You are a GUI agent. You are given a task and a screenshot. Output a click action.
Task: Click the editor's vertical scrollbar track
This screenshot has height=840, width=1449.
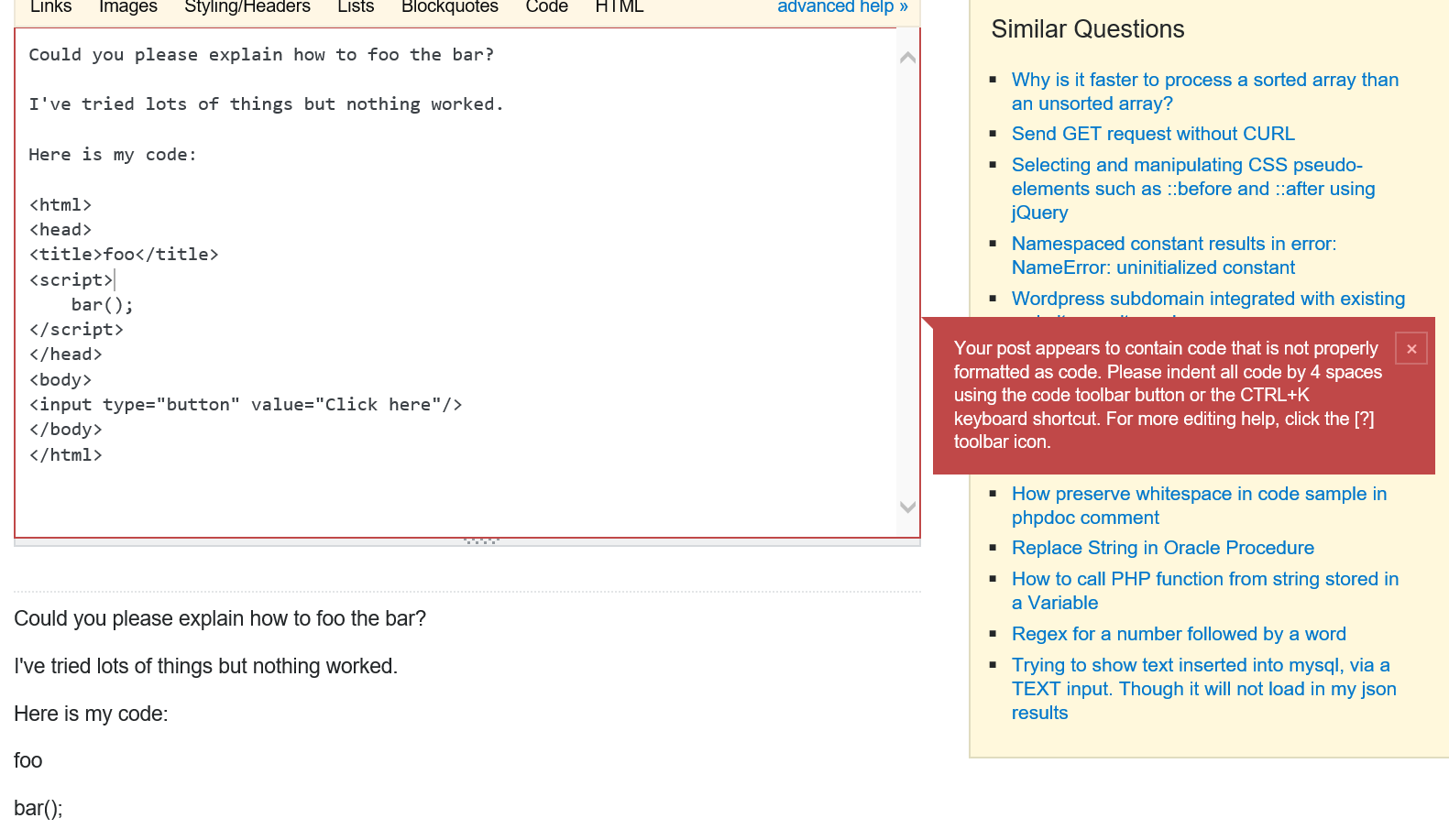tap(908, 282)
